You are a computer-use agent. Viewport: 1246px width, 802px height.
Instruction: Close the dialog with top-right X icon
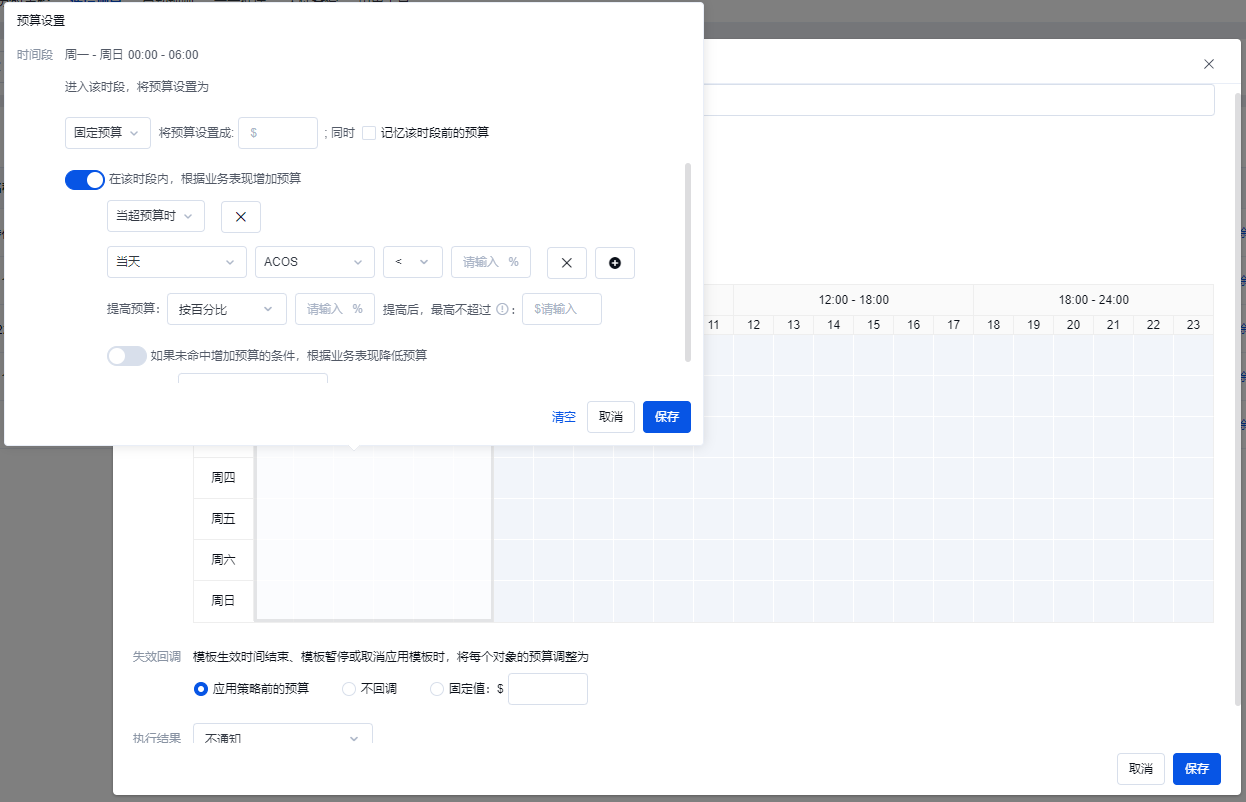pos(1208,64)
